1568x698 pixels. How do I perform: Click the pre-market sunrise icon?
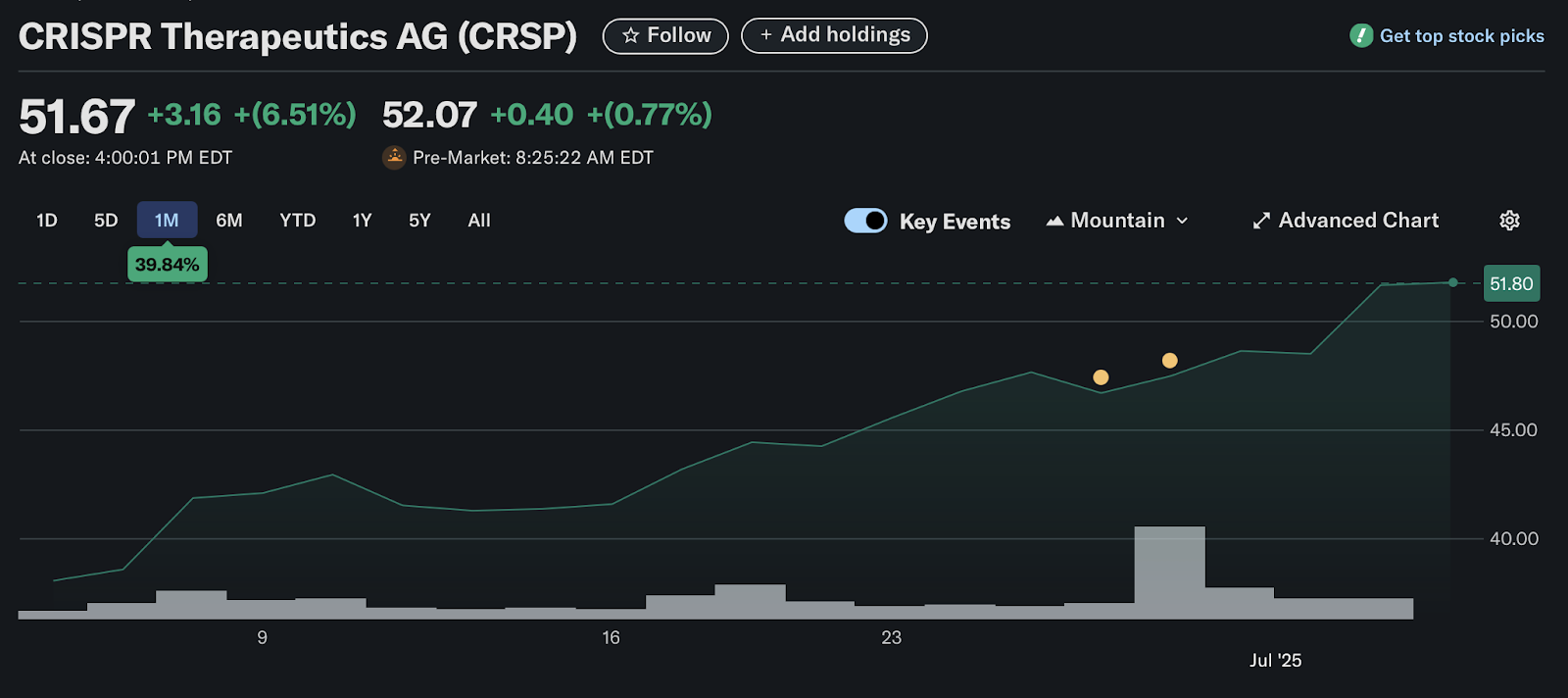394,157
